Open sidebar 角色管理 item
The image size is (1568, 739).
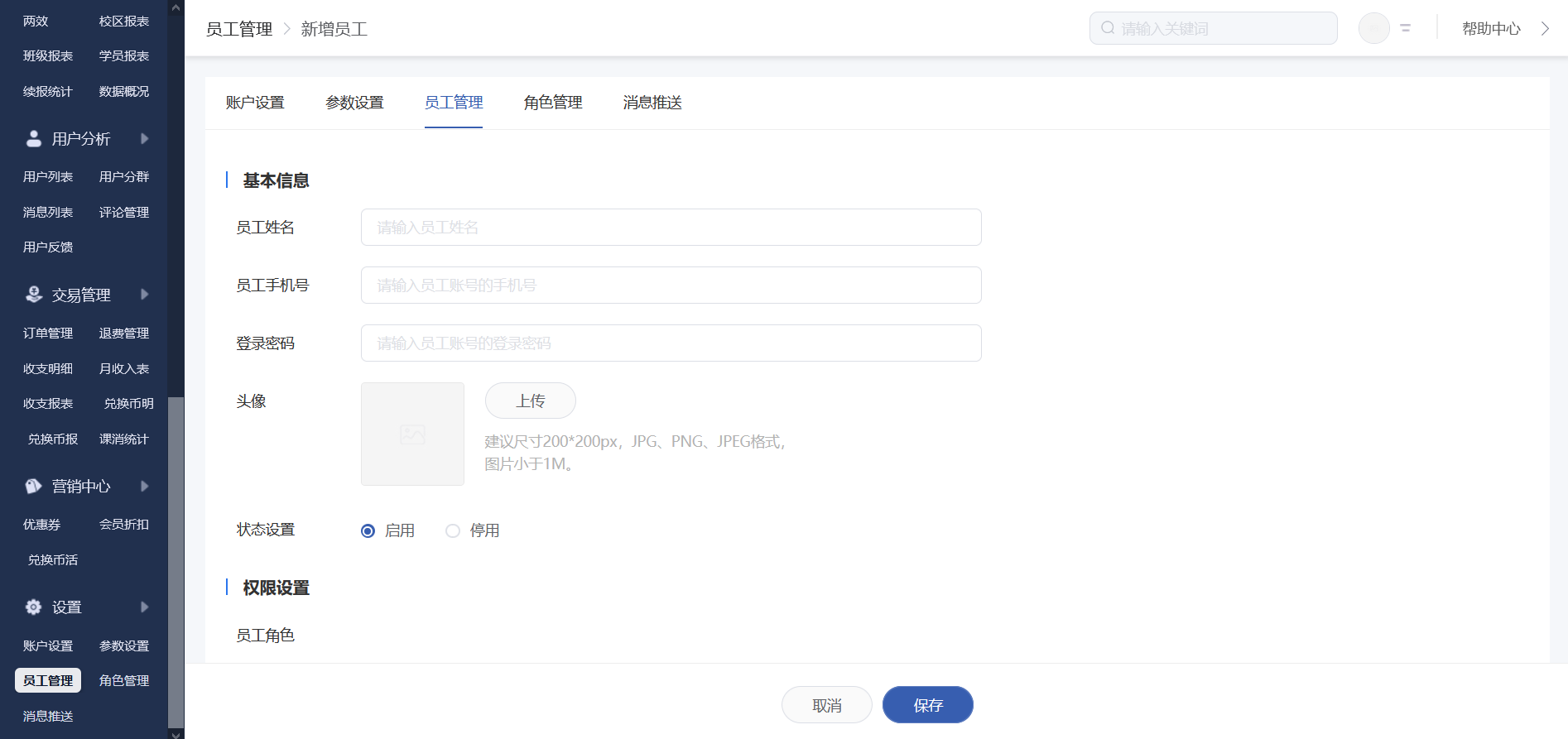(124, 680)
